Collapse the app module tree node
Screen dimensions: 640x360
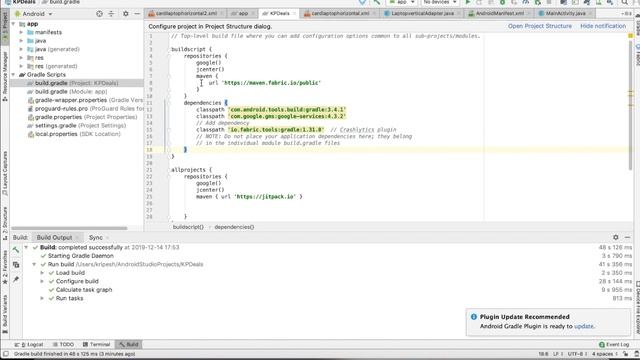[x=14, y=24]
